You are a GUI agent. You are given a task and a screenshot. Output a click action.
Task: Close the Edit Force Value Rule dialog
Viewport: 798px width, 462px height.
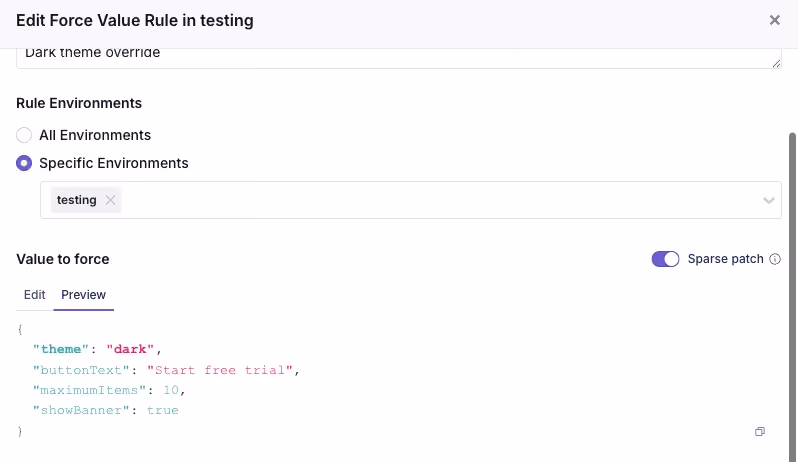tap(775, 20)
